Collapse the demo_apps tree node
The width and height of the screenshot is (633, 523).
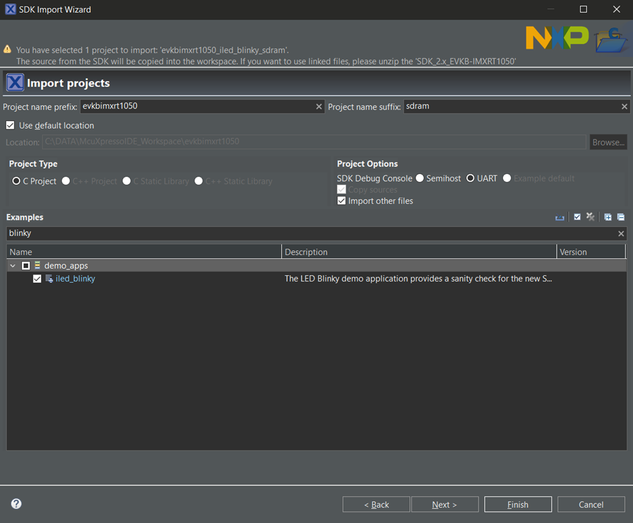13,266
